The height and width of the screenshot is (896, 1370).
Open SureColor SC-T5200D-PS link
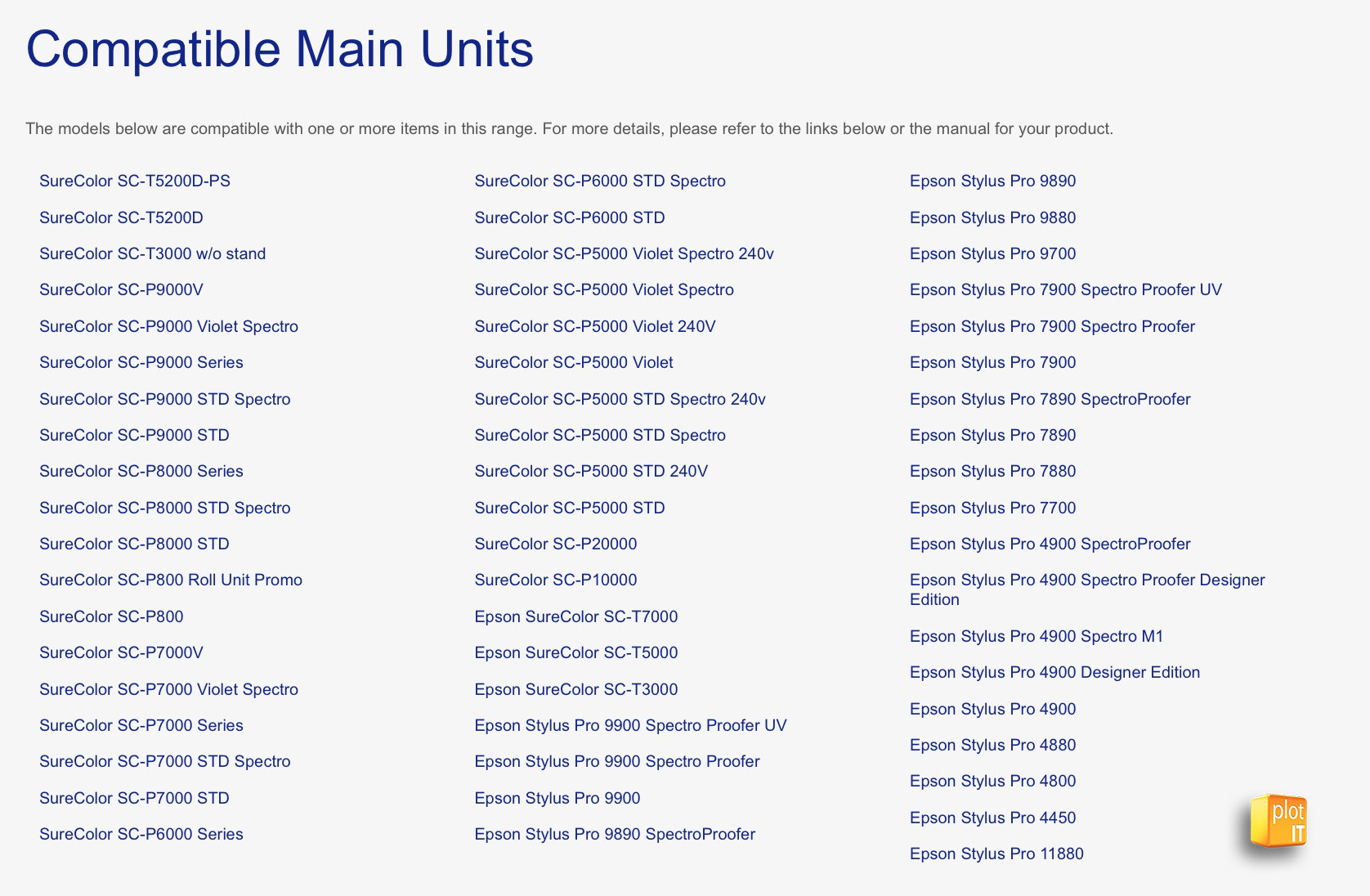[135, 181]
